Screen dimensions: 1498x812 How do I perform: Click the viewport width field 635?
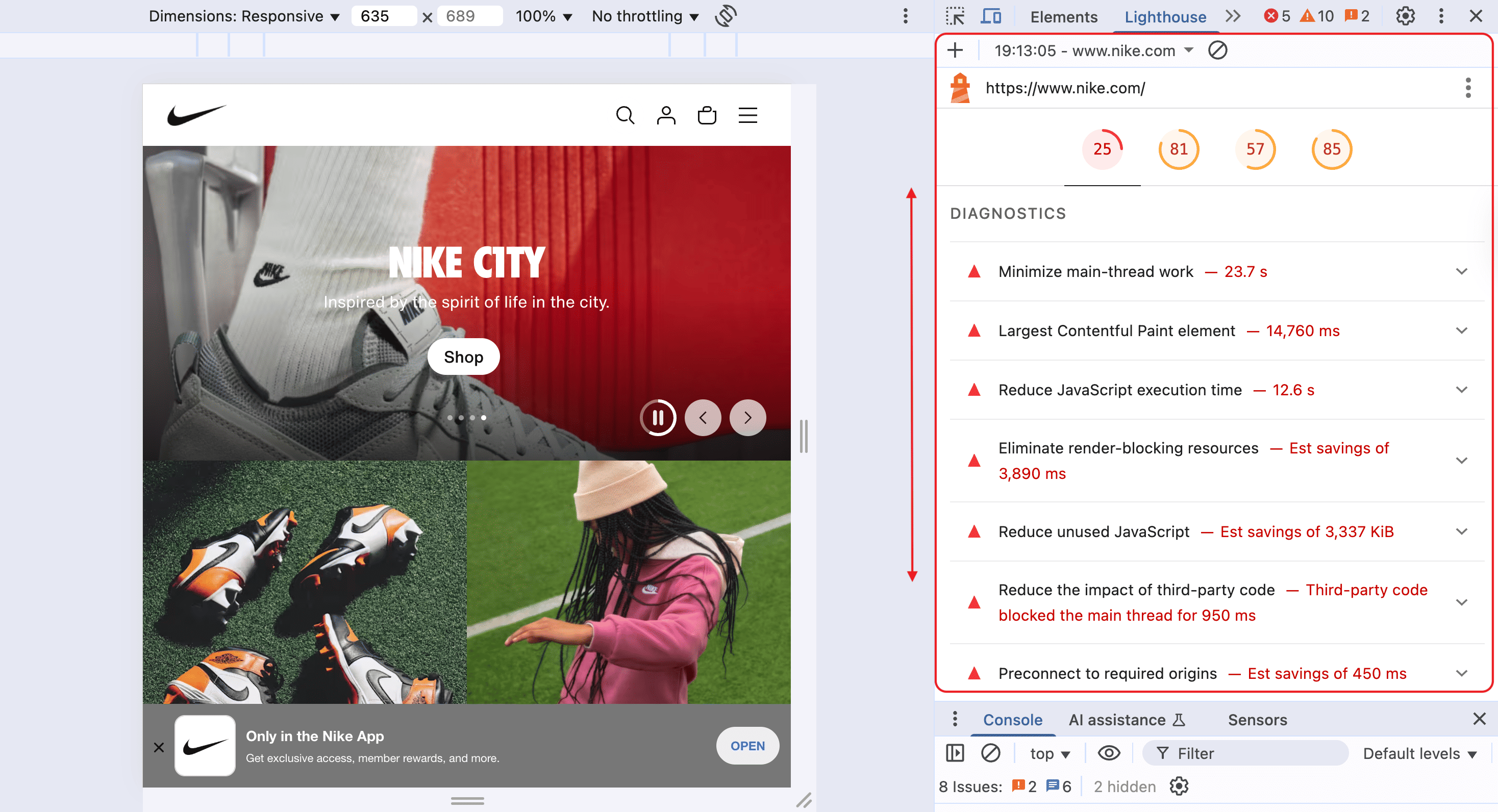(x=384, y=16)
